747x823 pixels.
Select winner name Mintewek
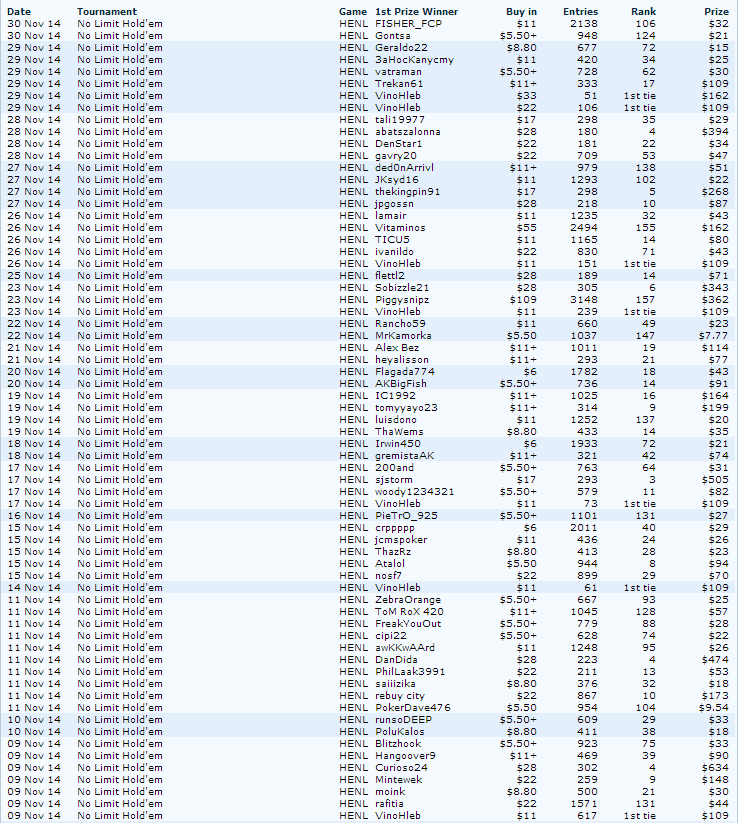(398, 780)
